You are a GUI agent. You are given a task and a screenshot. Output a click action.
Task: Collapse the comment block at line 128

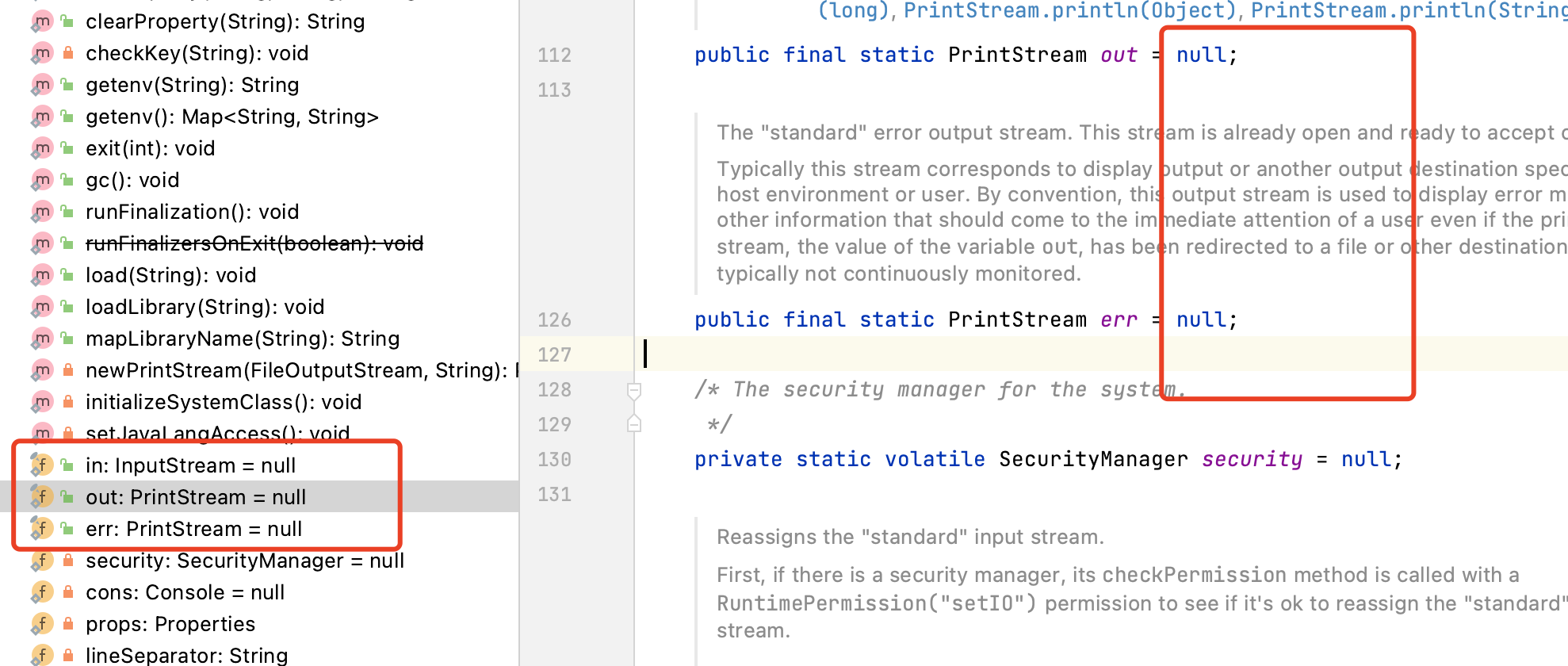[x=634, y=390]
